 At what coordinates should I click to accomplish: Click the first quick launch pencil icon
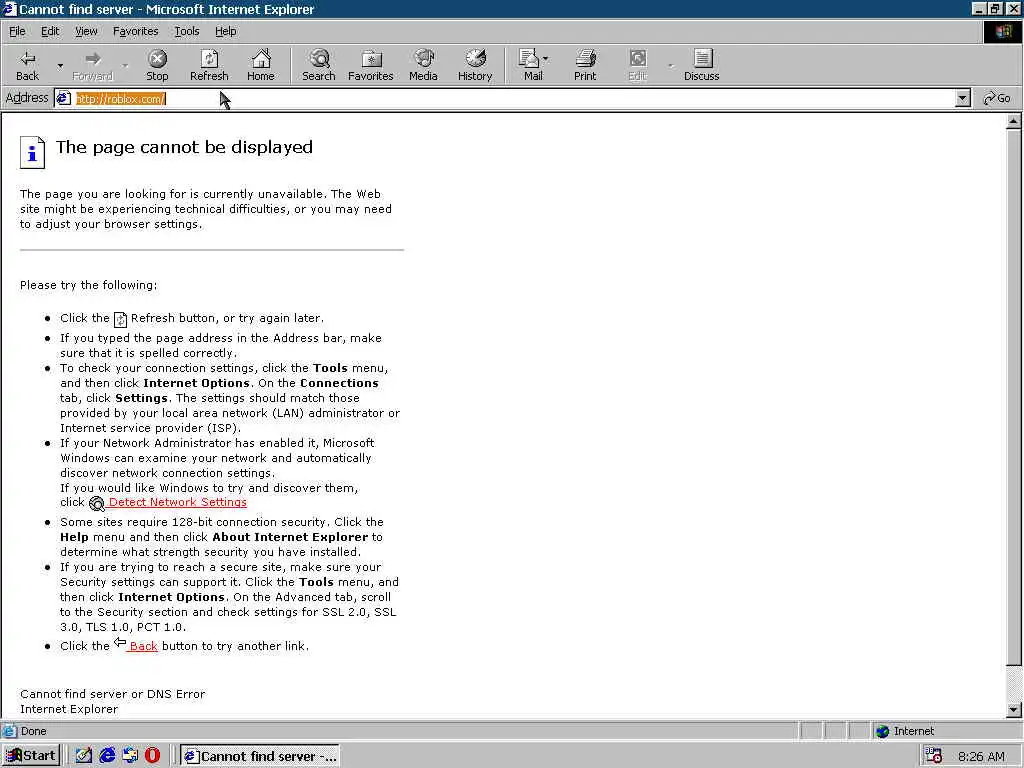tap(84, 756)
